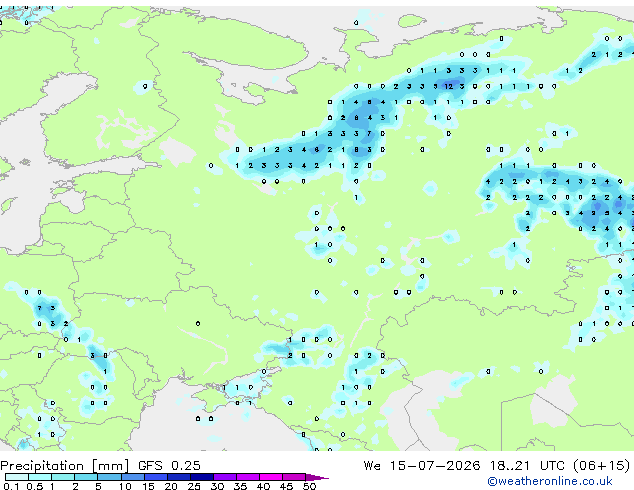
Task: Click the 20–25 mm legend swatch
Action: (178, 477)
